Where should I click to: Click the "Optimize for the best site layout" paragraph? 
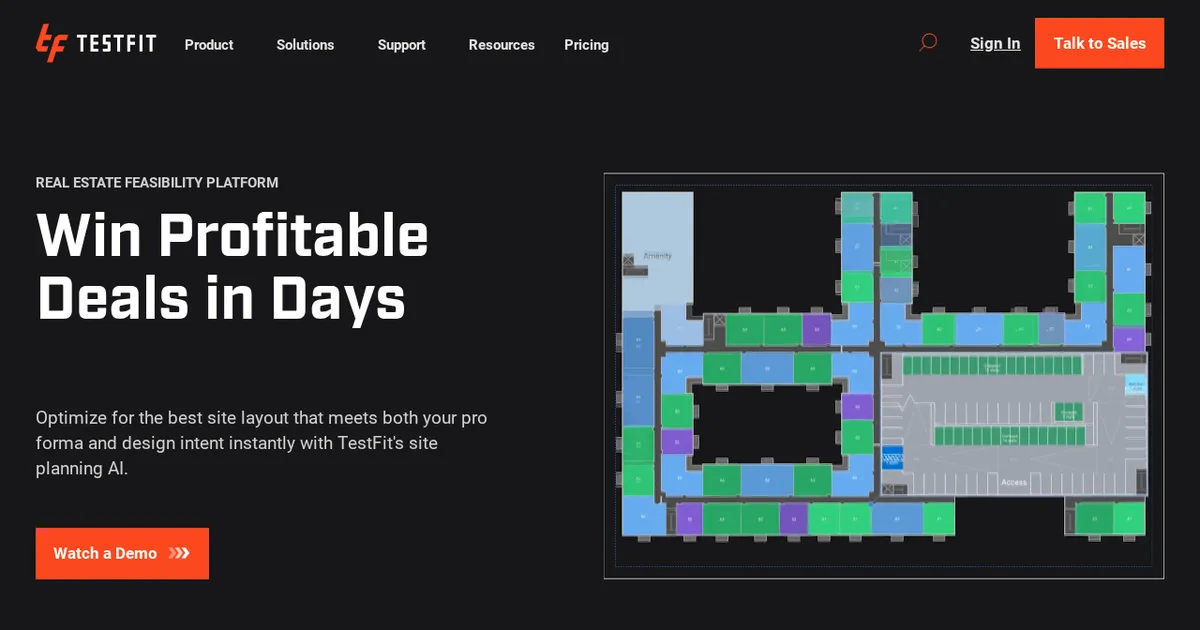[x=262, y=443]
